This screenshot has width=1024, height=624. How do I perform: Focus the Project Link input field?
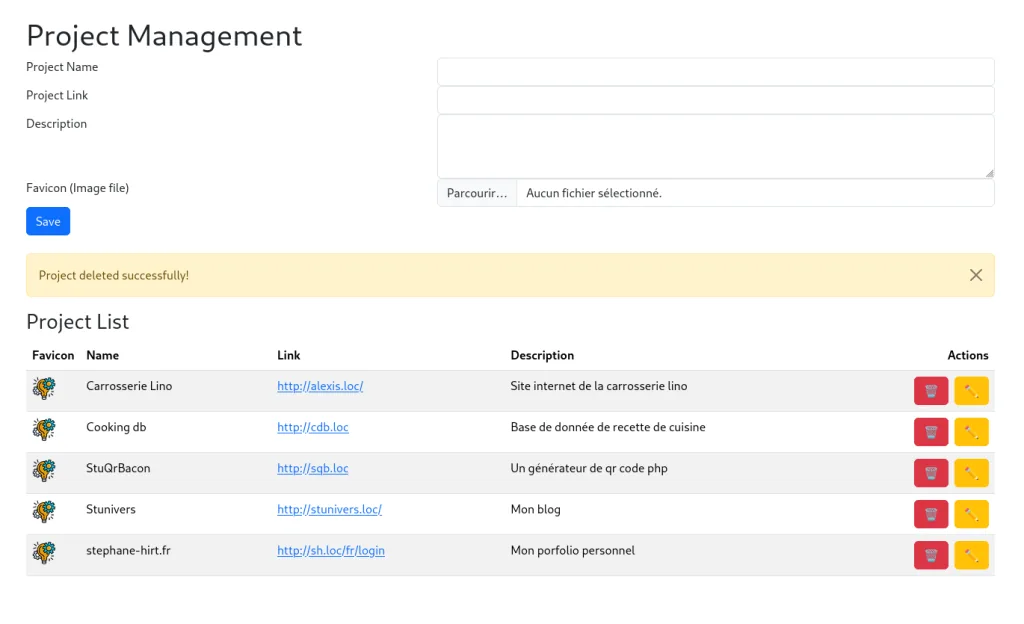pyautogui.click(x=716, y=101)
